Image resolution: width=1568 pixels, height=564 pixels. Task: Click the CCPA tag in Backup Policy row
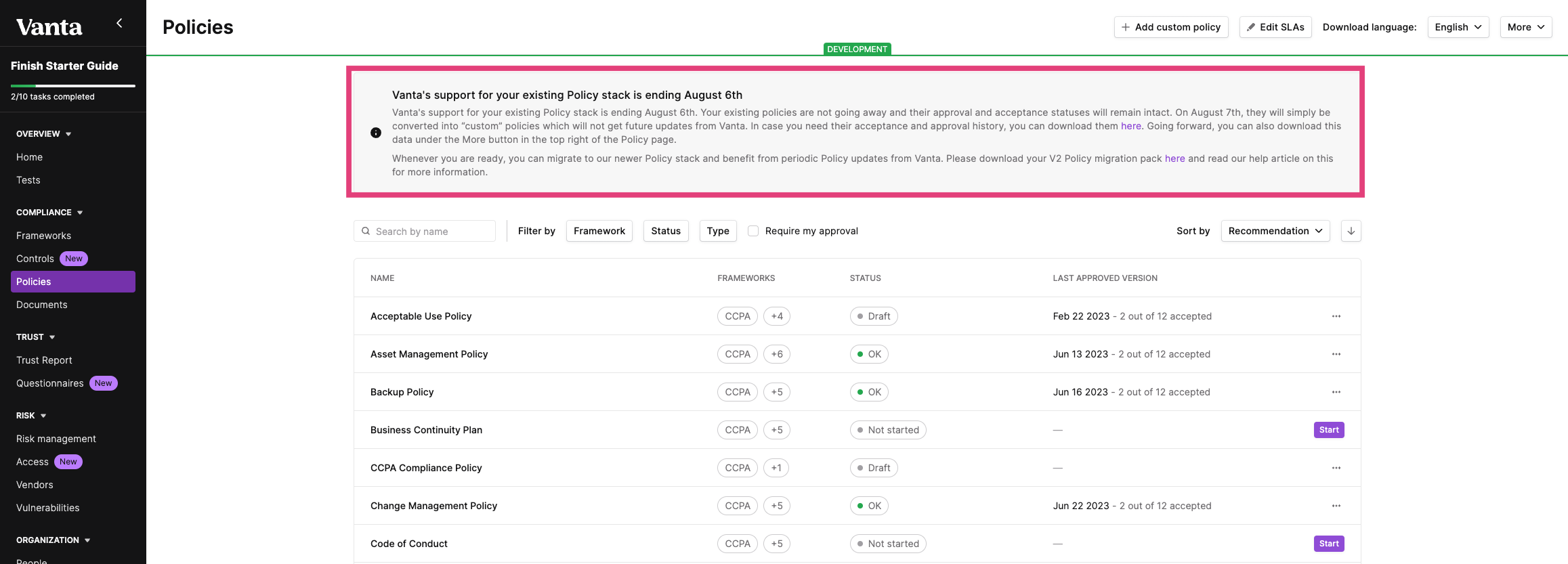coord(738,392)
